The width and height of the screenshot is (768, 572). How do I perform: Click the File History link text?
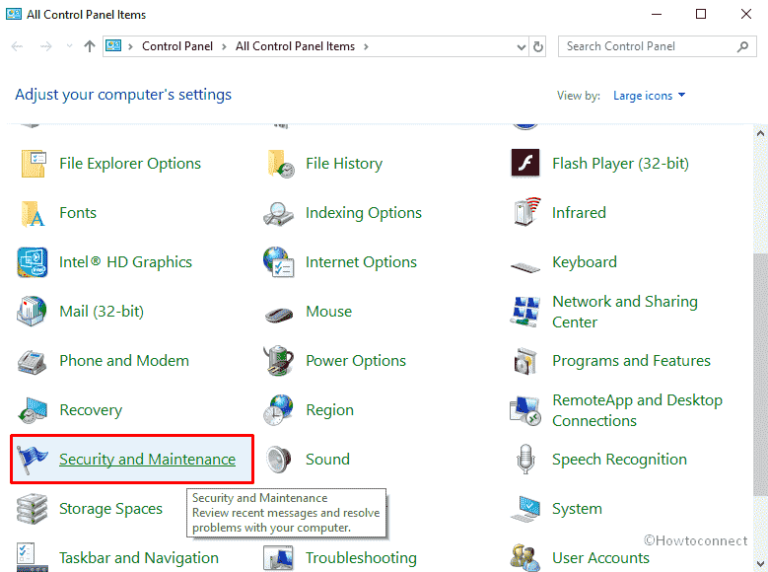pyautogui.click(x=344, y=164)
